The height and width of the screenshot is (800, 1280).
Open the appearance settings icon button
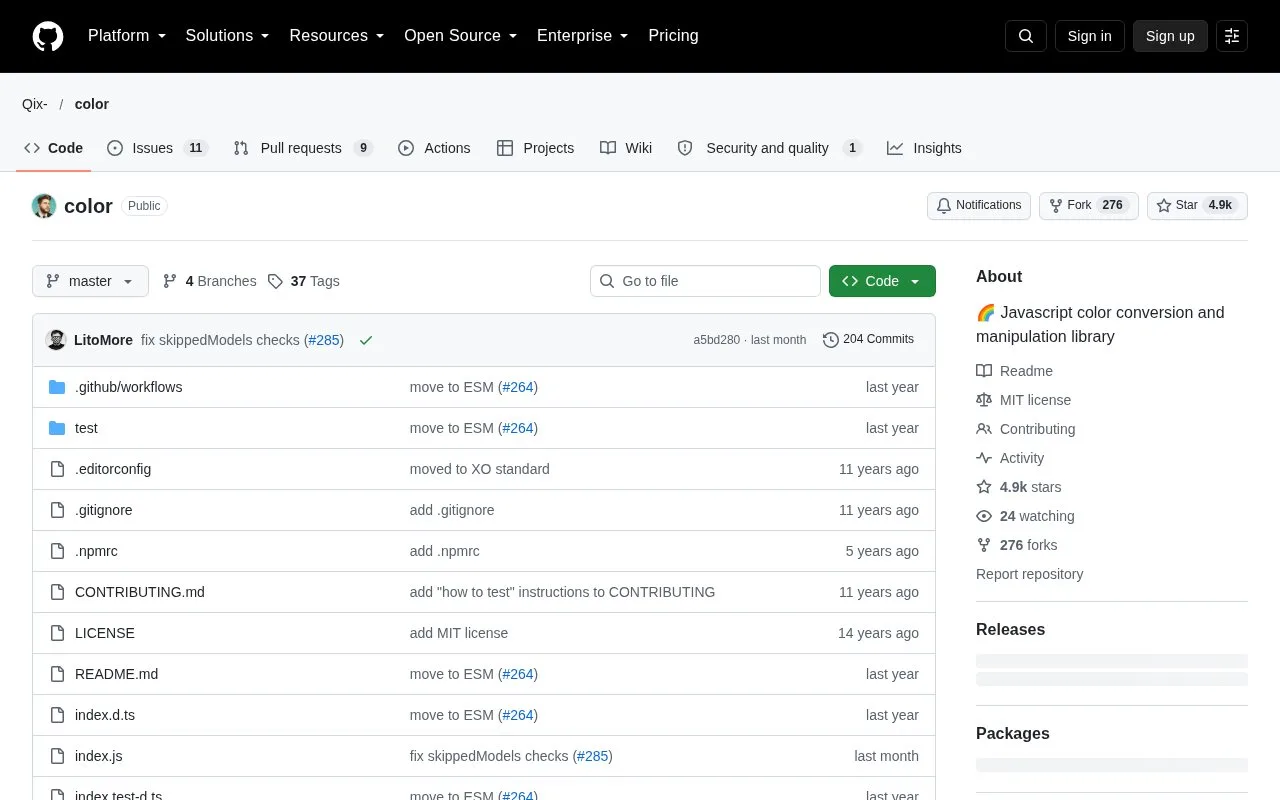(x=1232, y=36)
